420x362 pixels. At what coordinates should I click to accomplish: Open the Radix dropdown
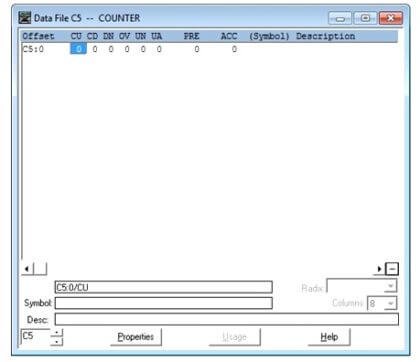[390, 286]
